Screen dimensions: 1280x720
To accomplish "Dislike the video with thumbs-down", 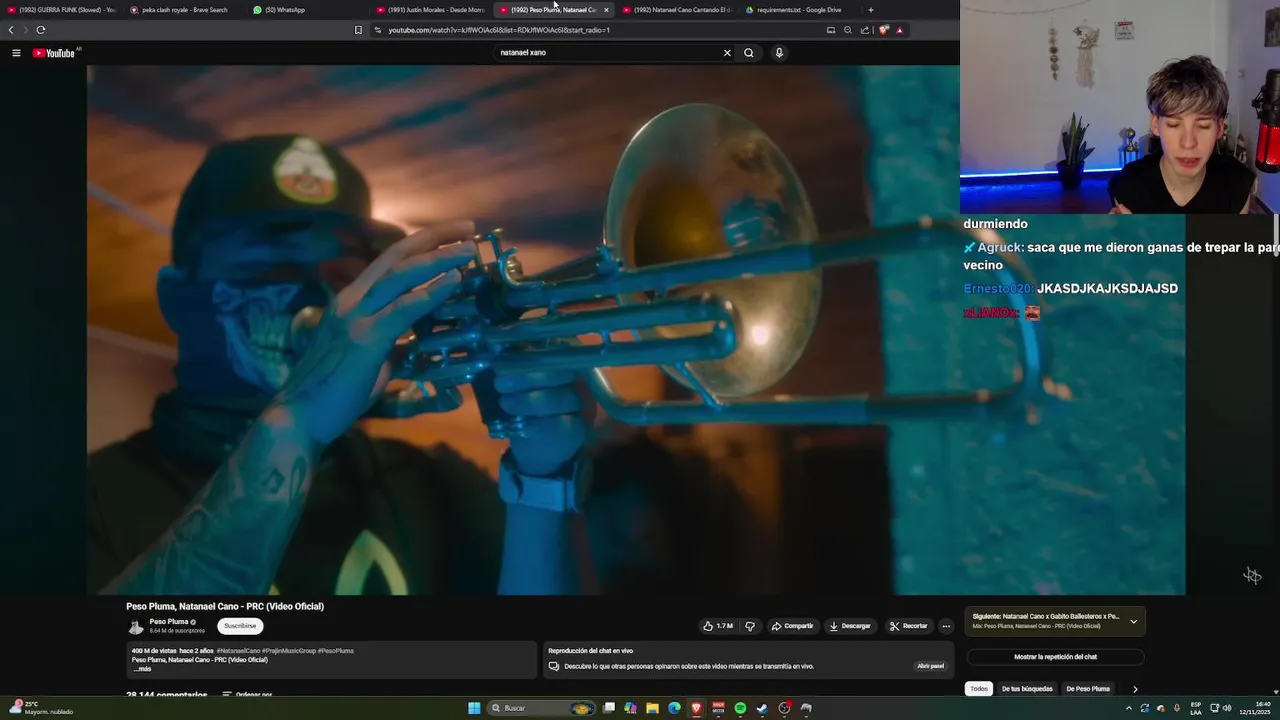I will (750, 626).
